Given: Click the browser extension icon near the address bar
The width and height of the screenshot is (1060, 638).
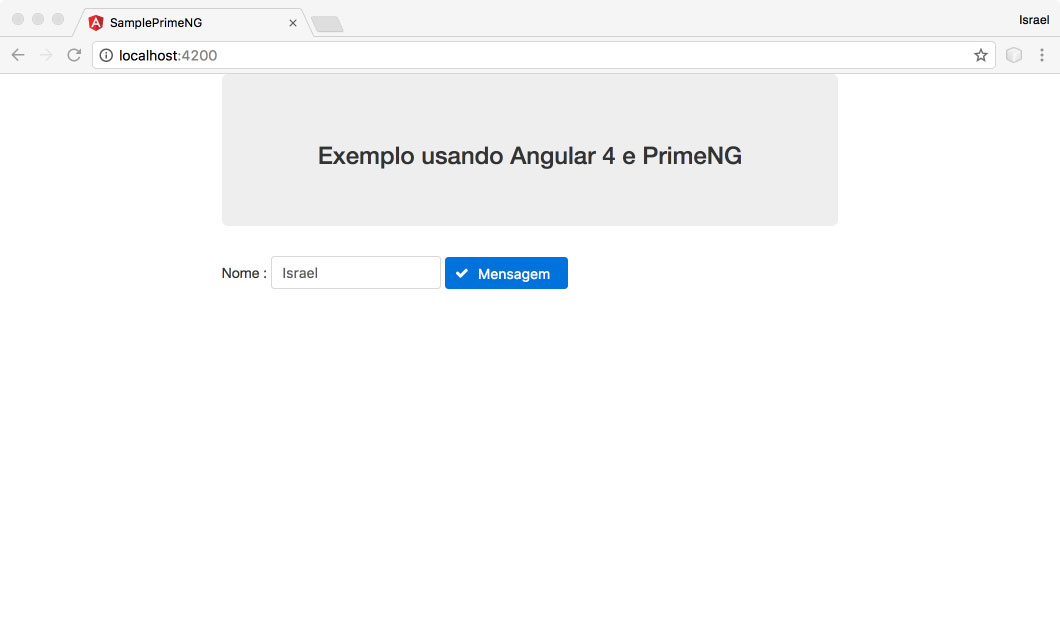Looking at the screenshot, I should [1014, 55].
